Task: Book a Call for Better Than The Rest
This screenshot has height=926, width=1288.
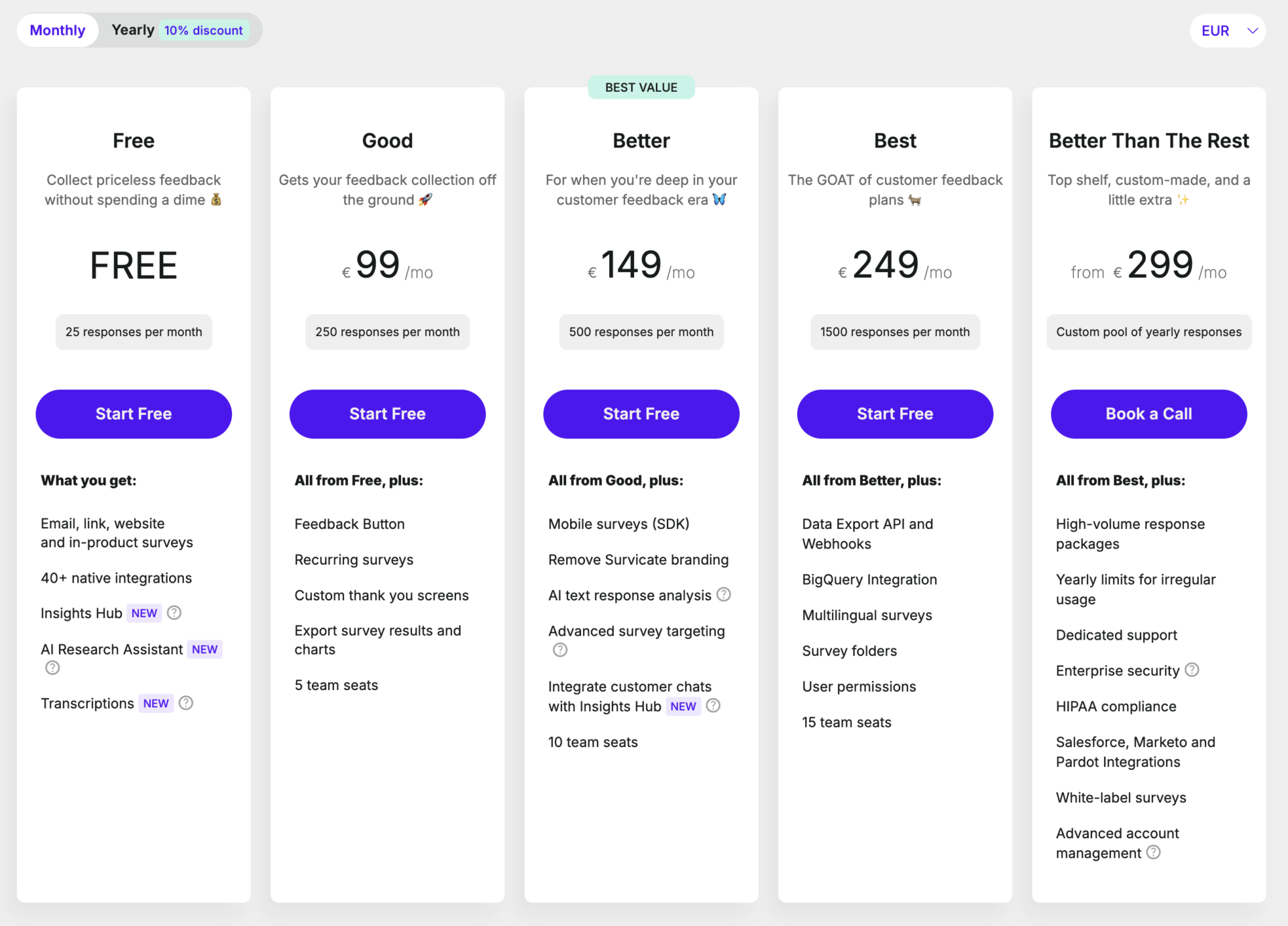Action: 1148,414
